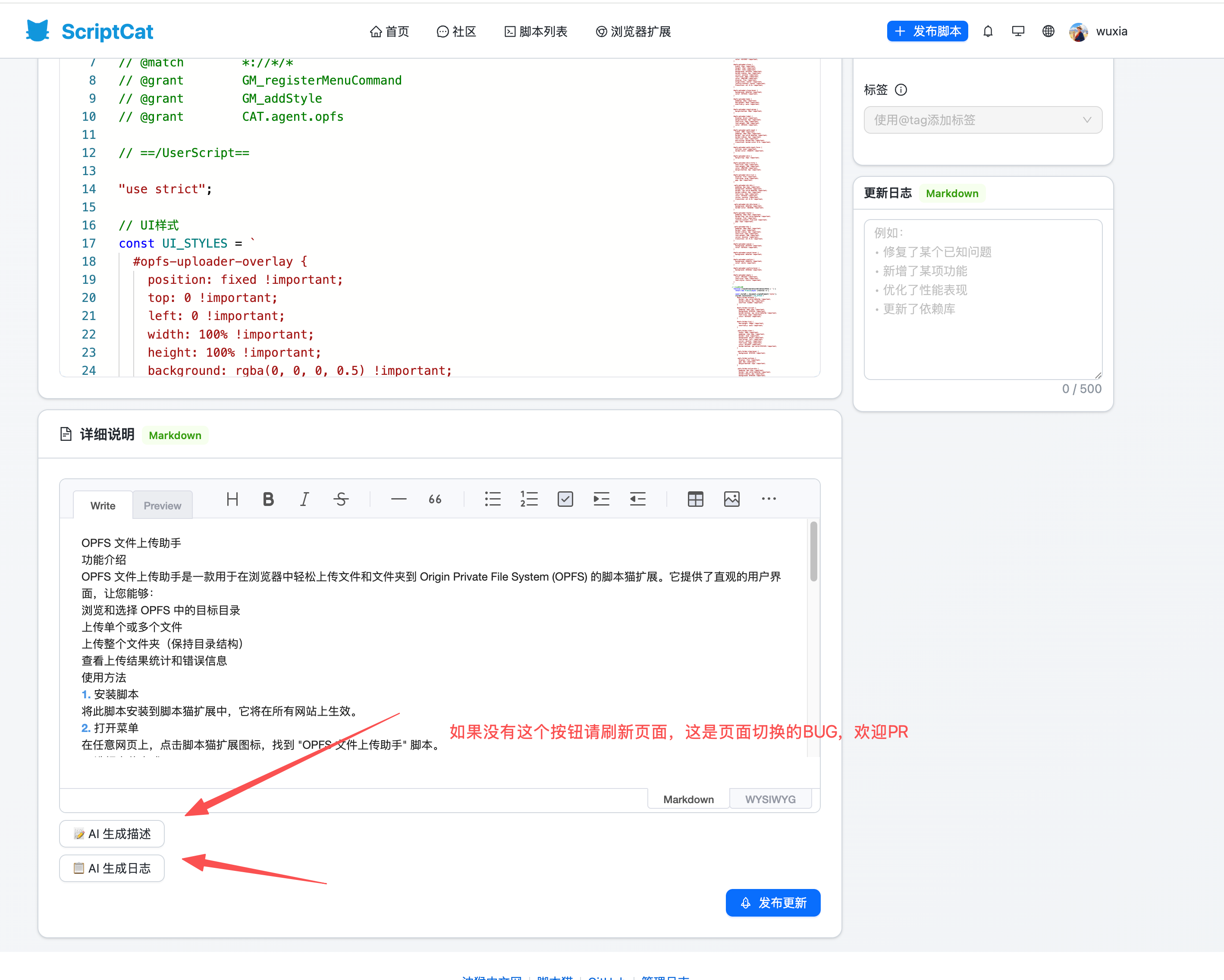Open the language globe icon
The width and height of the screenshot is (1224, 980).
[1048, 31]
